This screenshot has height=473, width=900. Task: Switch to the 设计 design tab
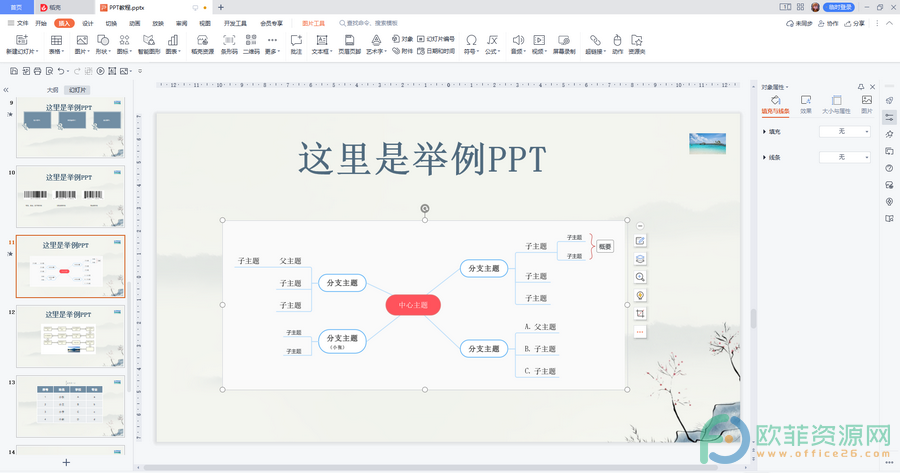click(88, 24)
